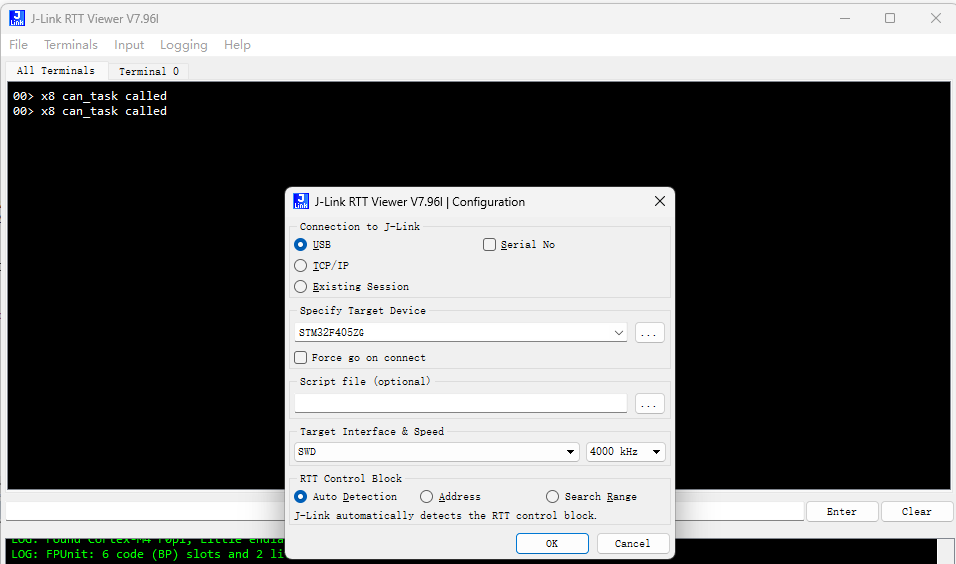Click the J-Link logo icon in main title bar
Image resolution: width=956 pixels, height=564 pixels.
point(17,18)
